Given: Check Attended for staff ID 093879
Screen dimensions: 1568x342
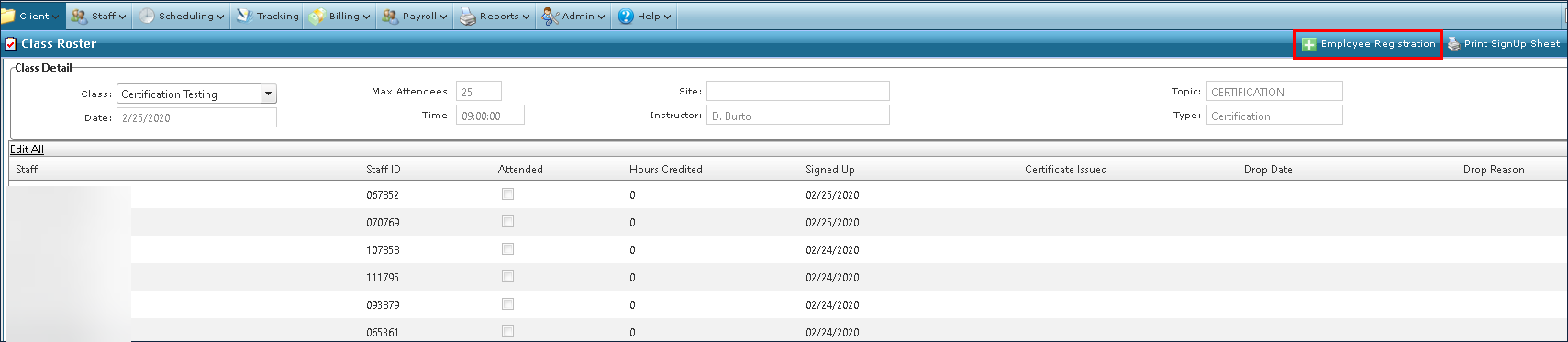Looking at the screenshot, I should [x=507, y=304].
